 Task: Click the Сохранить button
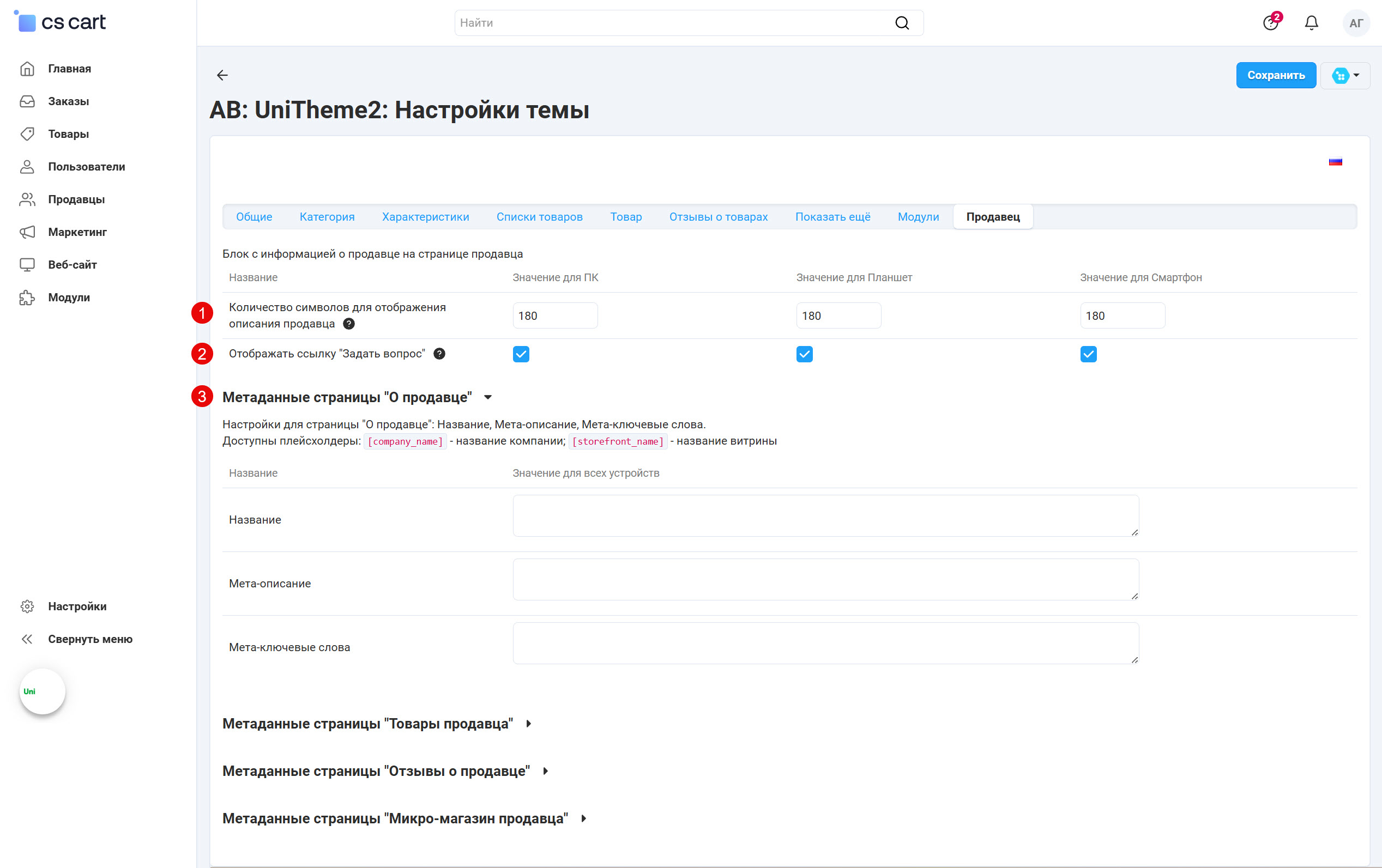click(1276, 75)
